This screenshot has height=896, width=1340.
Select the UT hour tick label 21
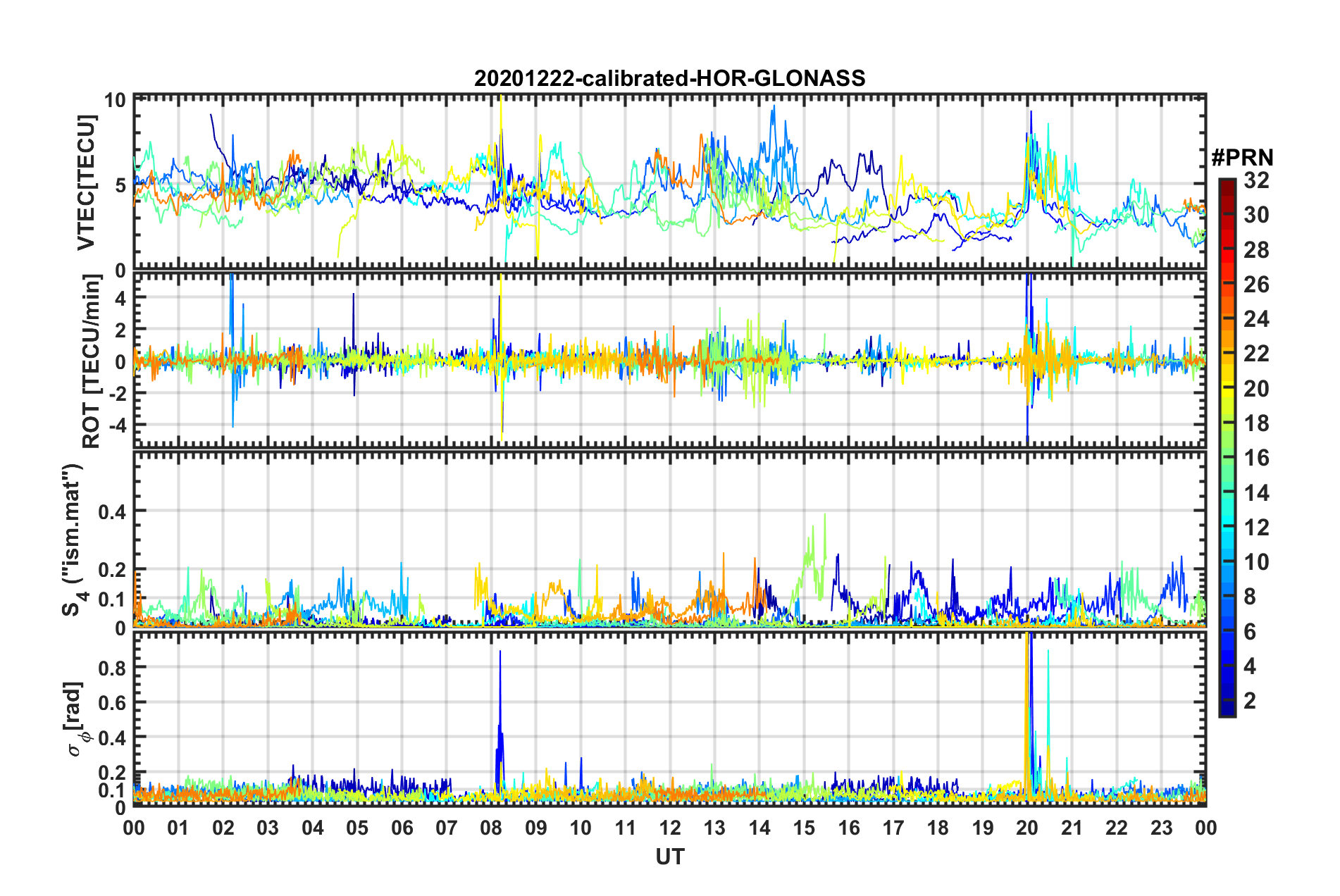pyautogui.click(x=1072, y=828)
